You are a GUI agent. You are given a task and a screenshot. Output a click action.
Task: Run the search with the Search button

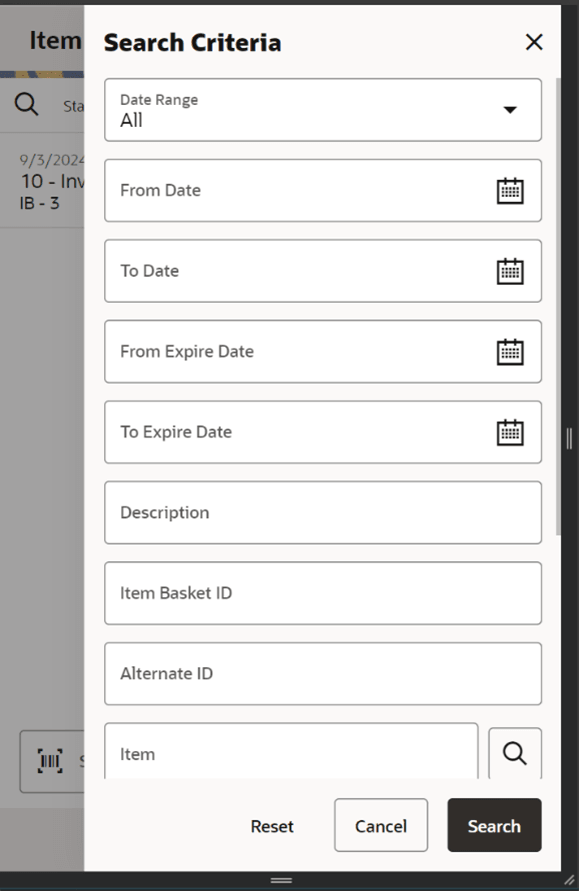pyautogui.click(x=494, y=825)
